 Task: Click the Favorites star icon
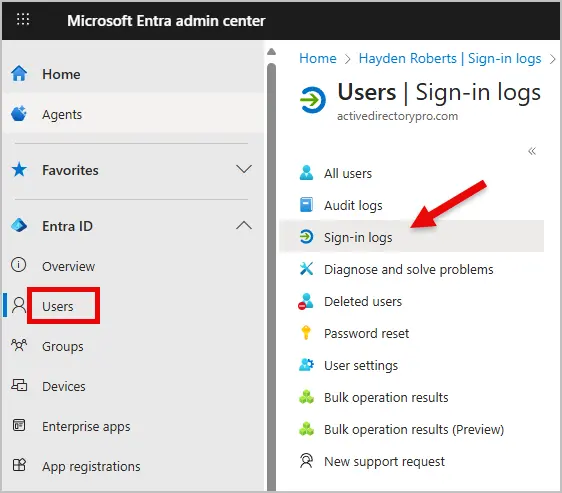19,170
